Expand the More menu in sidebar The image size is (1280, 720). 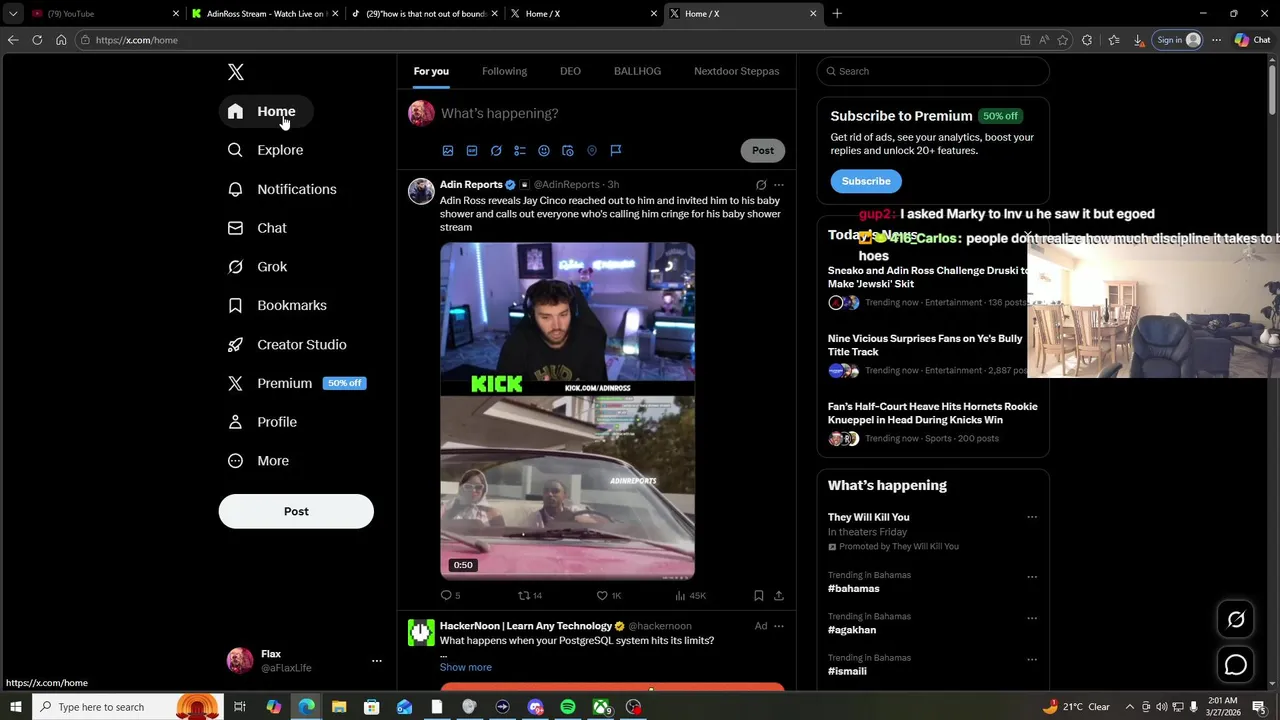pyautogui.click(x=258, y=461)
